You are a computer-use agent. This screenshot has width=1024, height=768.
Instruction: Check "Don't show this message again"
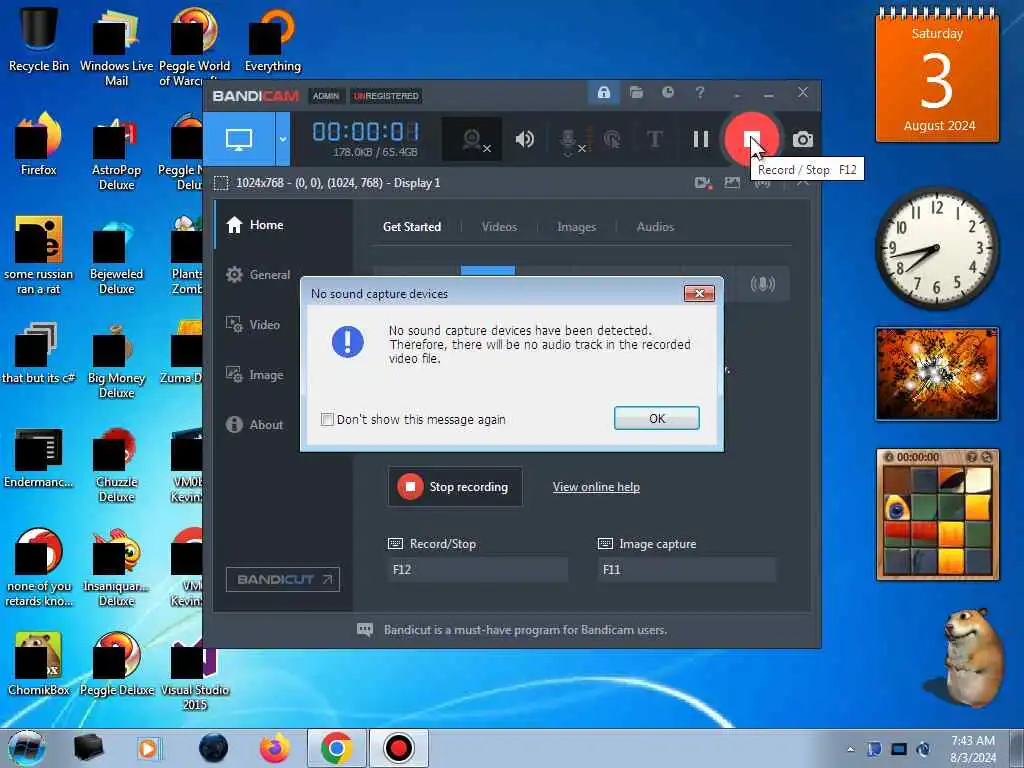327,419
